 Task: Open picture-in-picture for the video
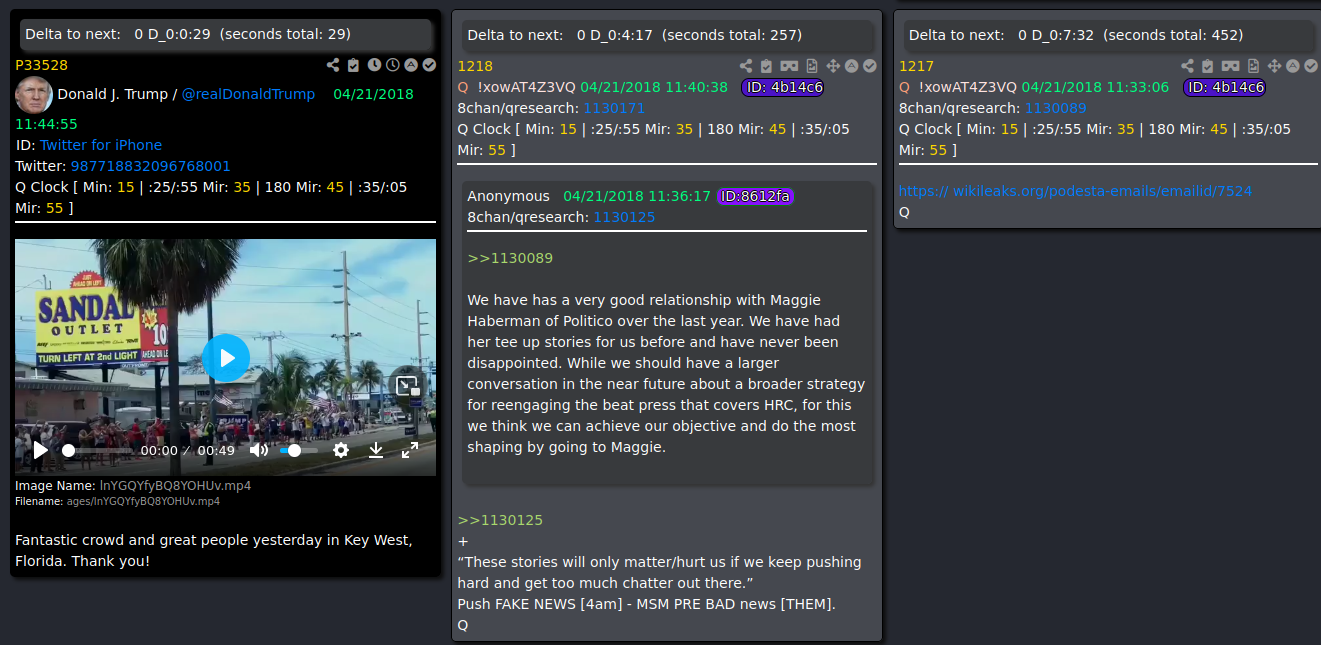coord(407,386)
